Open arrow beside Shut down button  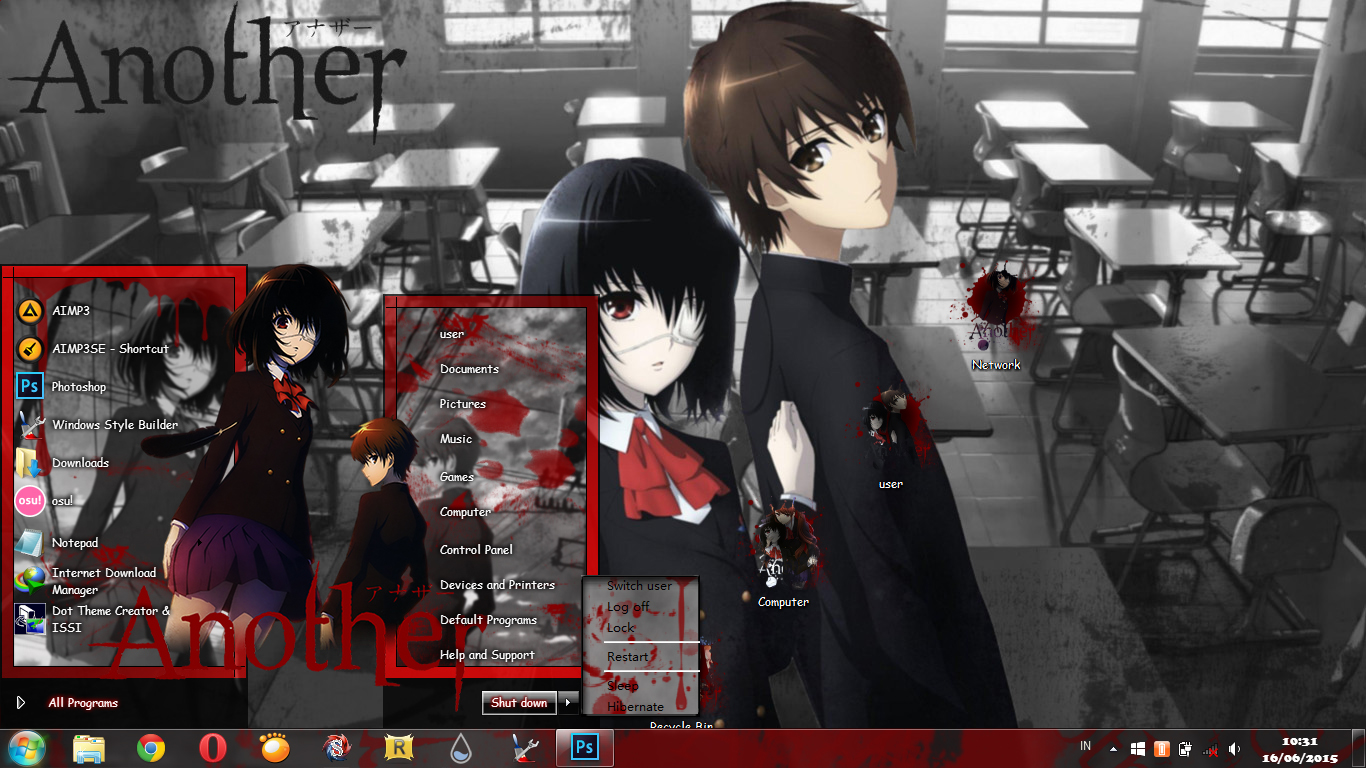pos(568,702)
